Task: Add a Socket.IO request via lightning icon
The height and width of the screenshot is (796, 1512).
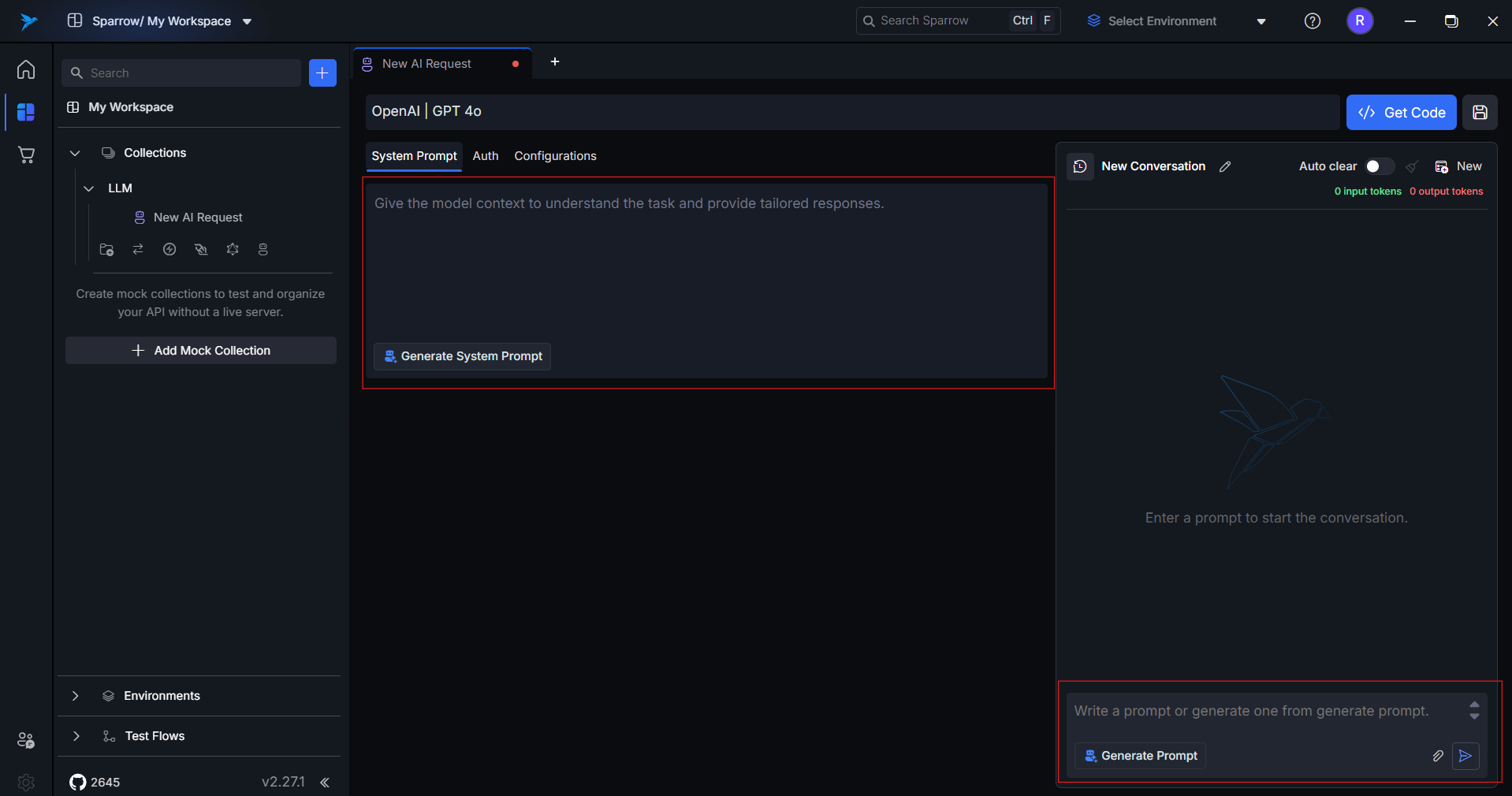Action: click(x=169, y=249)
